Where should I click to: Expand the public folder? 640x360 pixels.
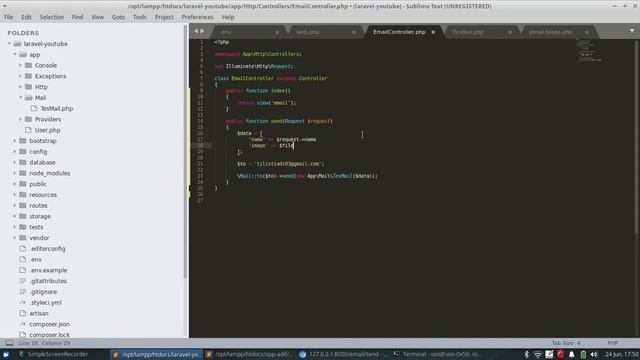coord(15,184)
